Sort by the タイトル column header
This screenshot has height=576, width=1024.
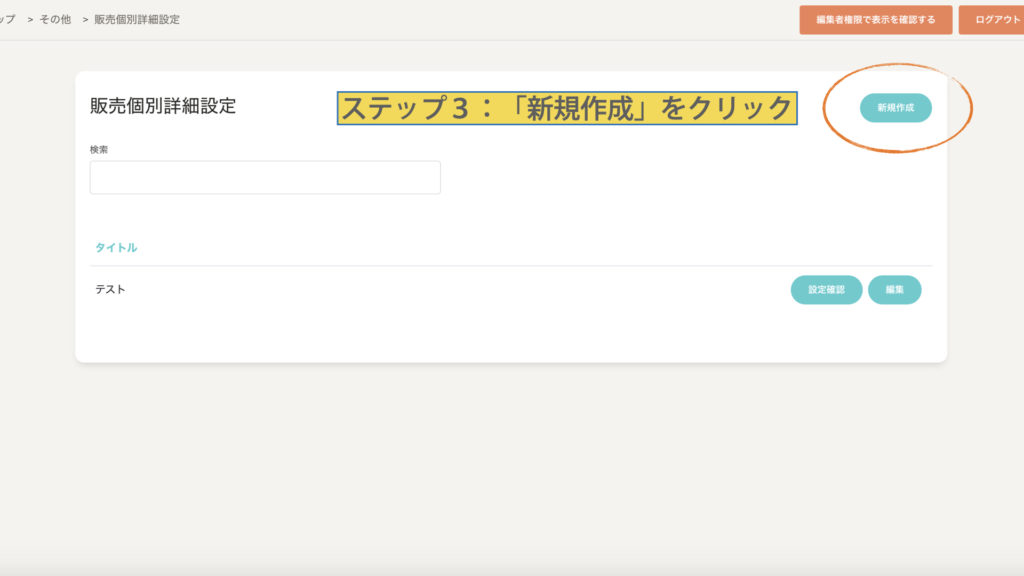(116, 247)
